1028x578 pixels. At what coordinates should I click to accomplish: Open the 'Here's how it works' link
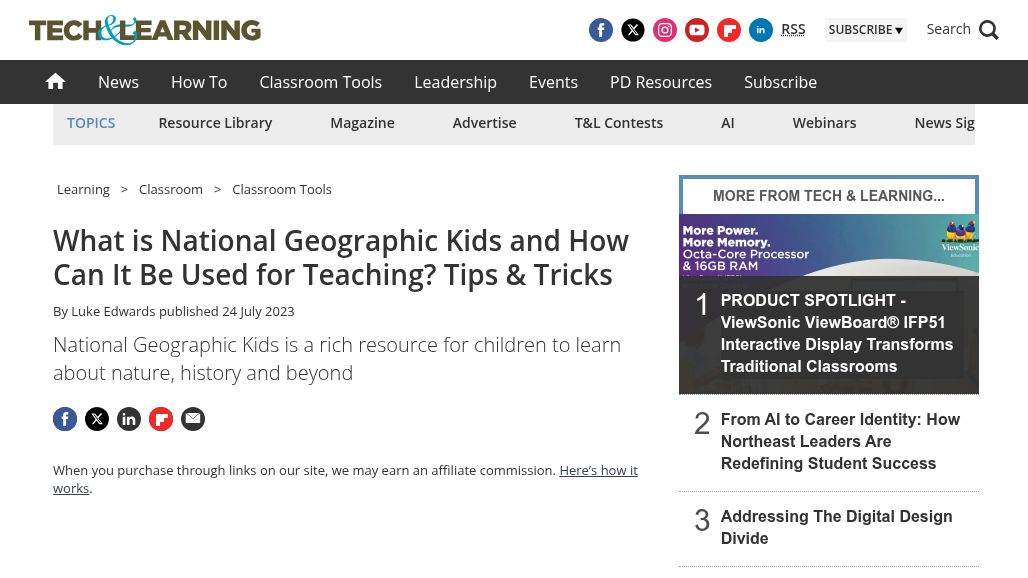coord(597,470)
